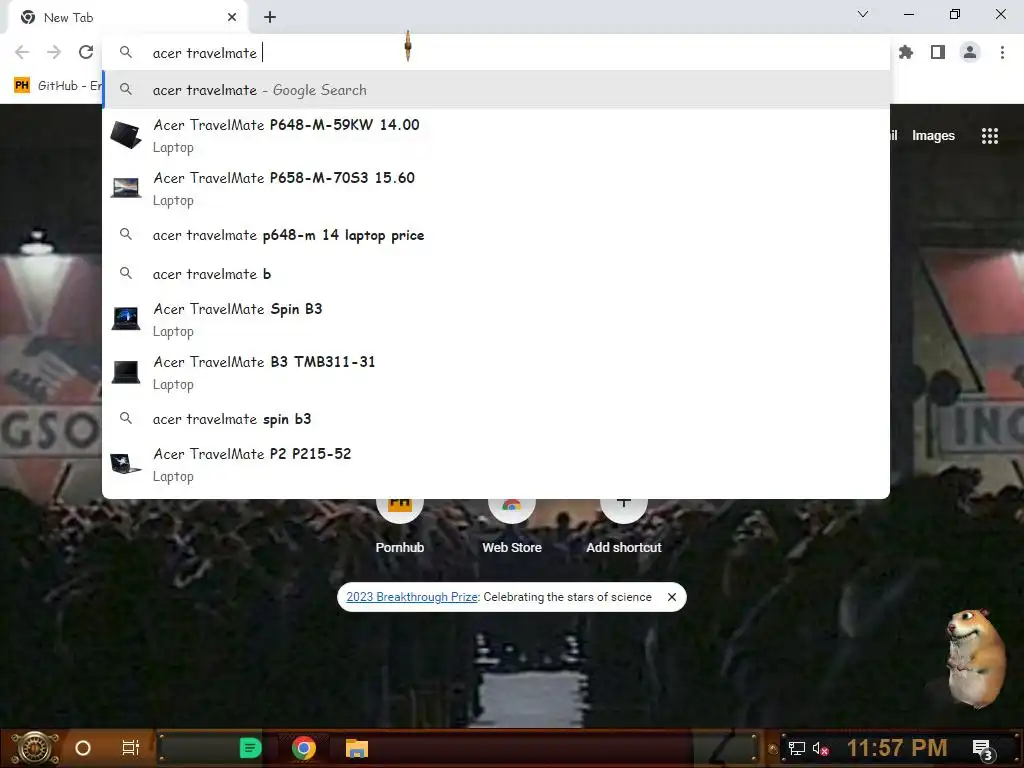This screenshot has width=1024, height=768.
Task: Choose Acer TravelMate Spin B3 laptop entry
Action: pos(496,319)
